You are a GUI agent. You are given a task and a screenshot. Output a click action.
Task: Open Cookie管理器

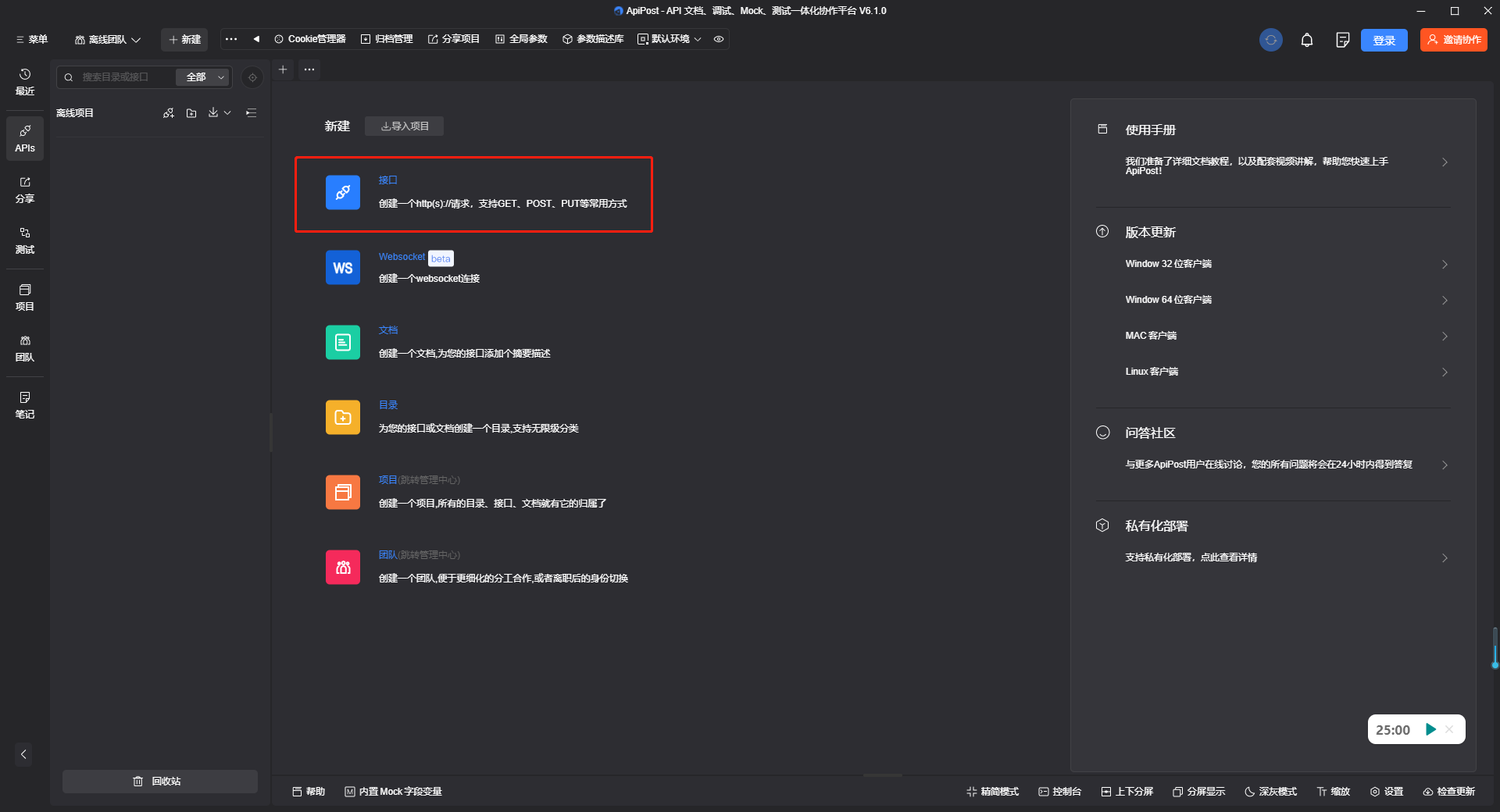point(310,39)
